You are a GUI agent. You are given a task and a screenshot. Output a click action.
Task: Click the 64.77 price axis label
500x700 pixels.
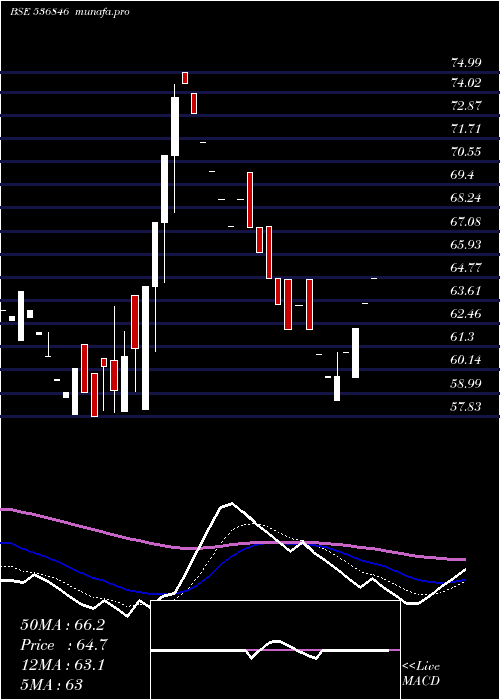point(466,268)
